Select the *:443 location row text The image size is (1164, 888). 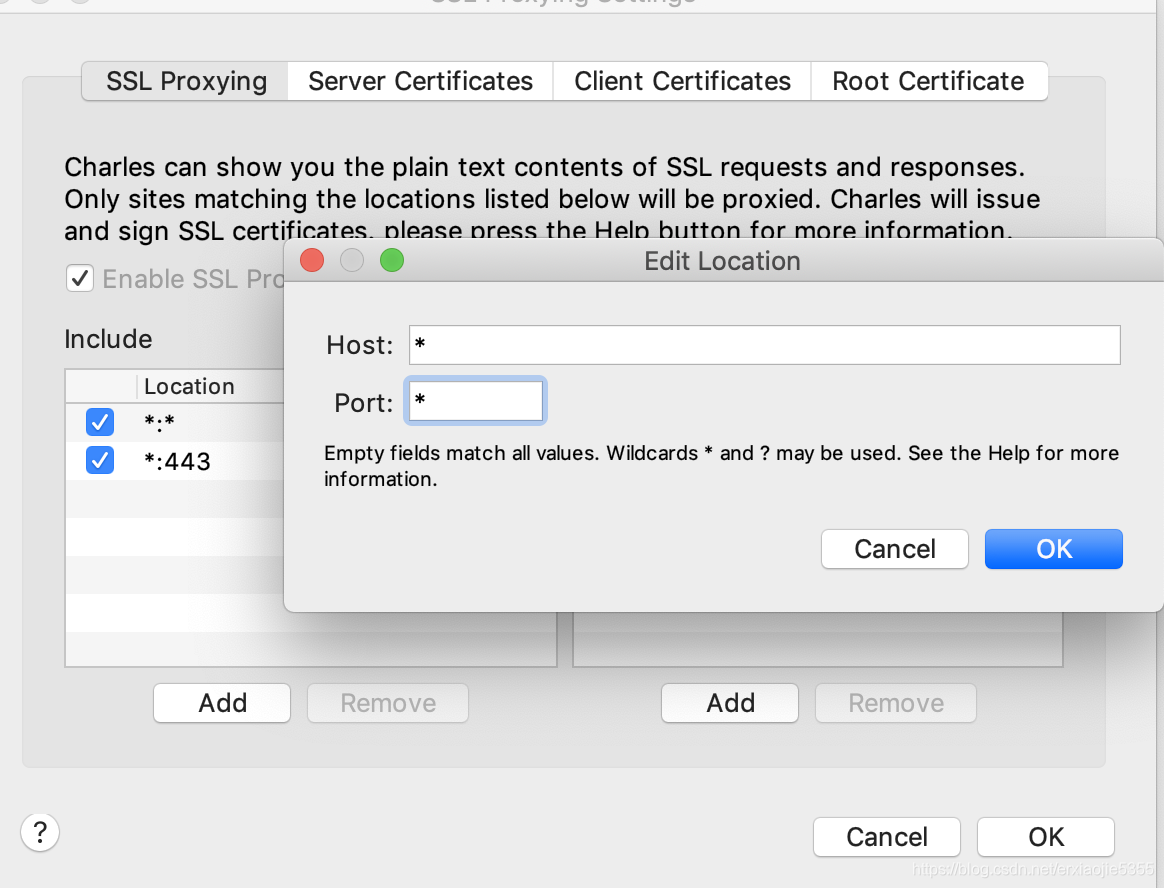click(x=177, y=462)
